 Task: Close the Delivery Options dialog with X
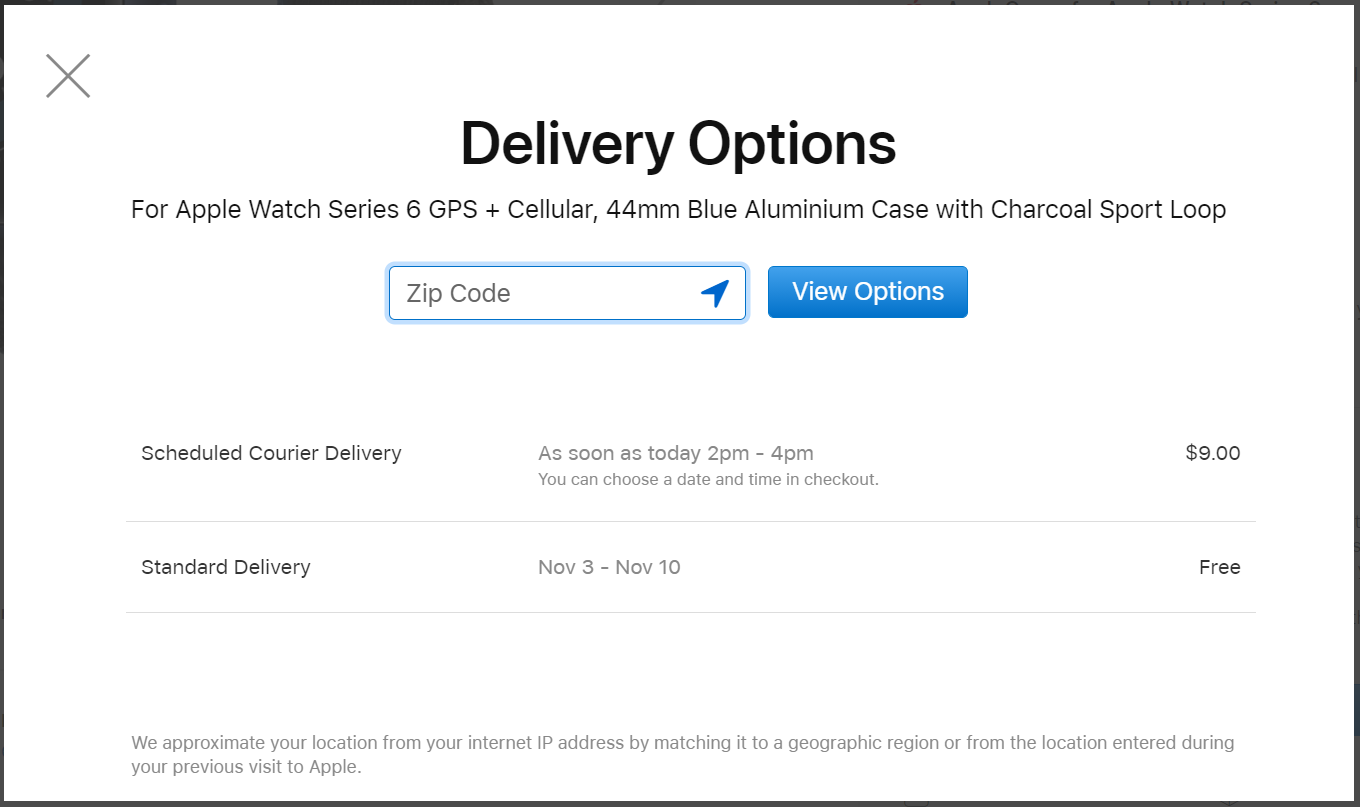click(68, 76)
